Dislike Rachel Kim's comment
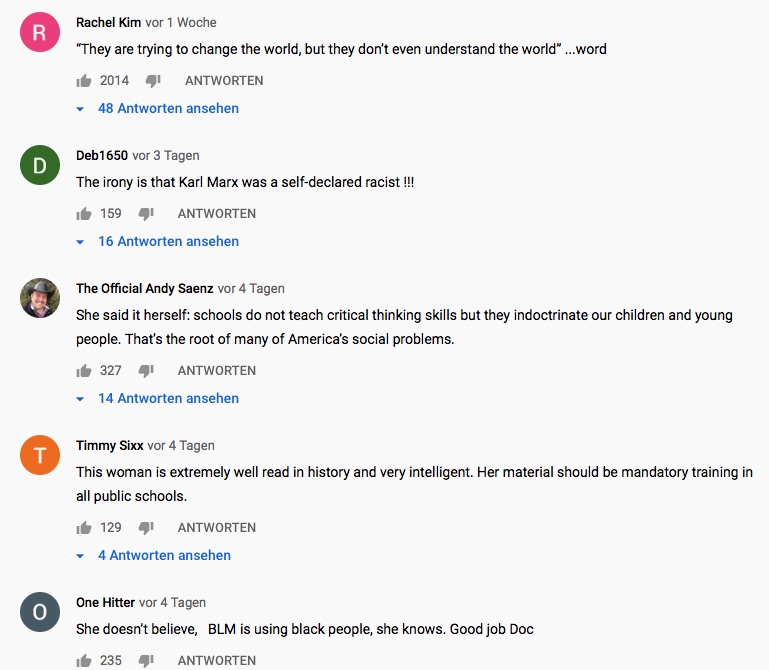 [153, 80]
